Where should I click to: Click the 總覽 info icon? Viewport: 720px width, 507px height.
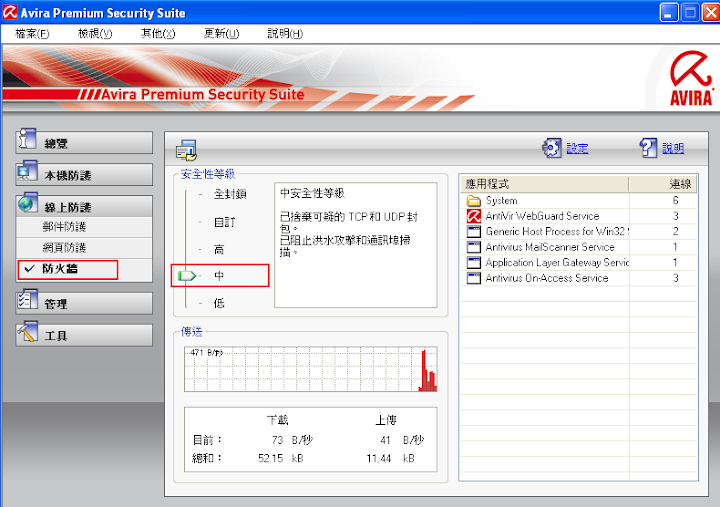27,139
